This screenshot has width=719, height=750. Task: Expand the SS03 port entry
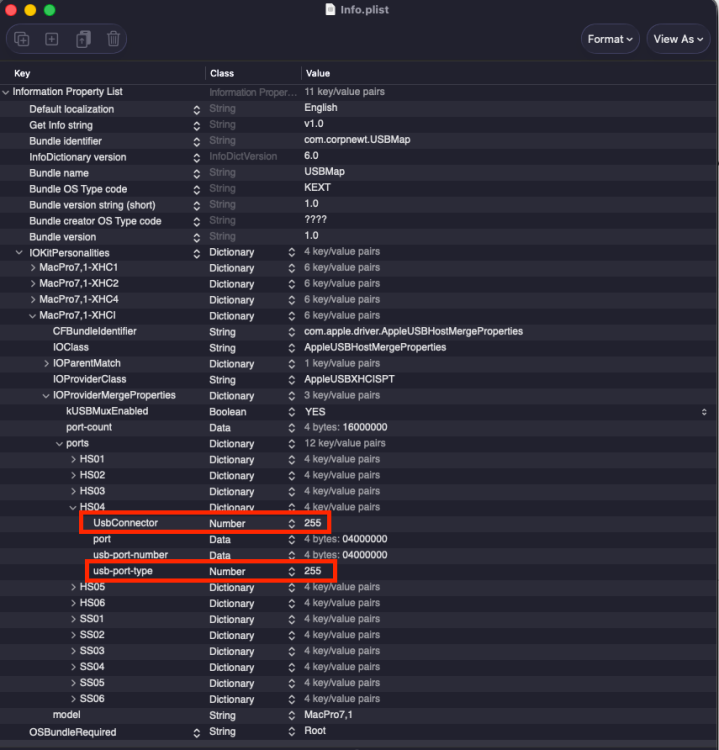tap(73, 651)
